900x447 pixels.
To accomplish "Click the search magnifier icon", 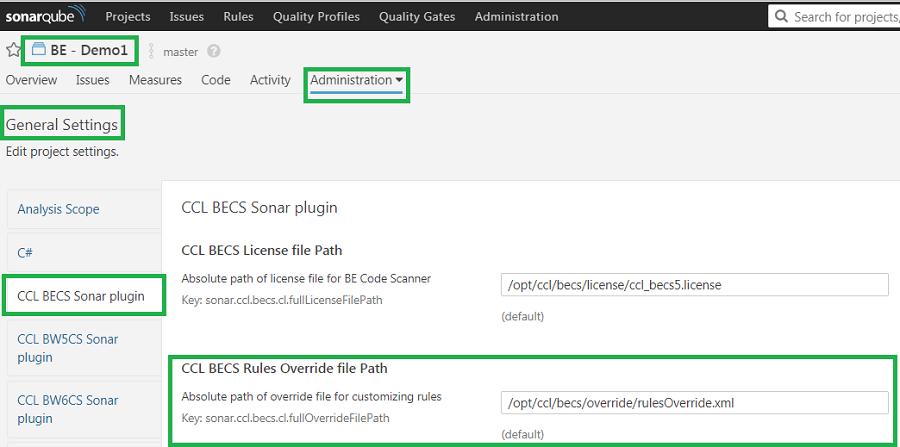I will click(781, 16).
